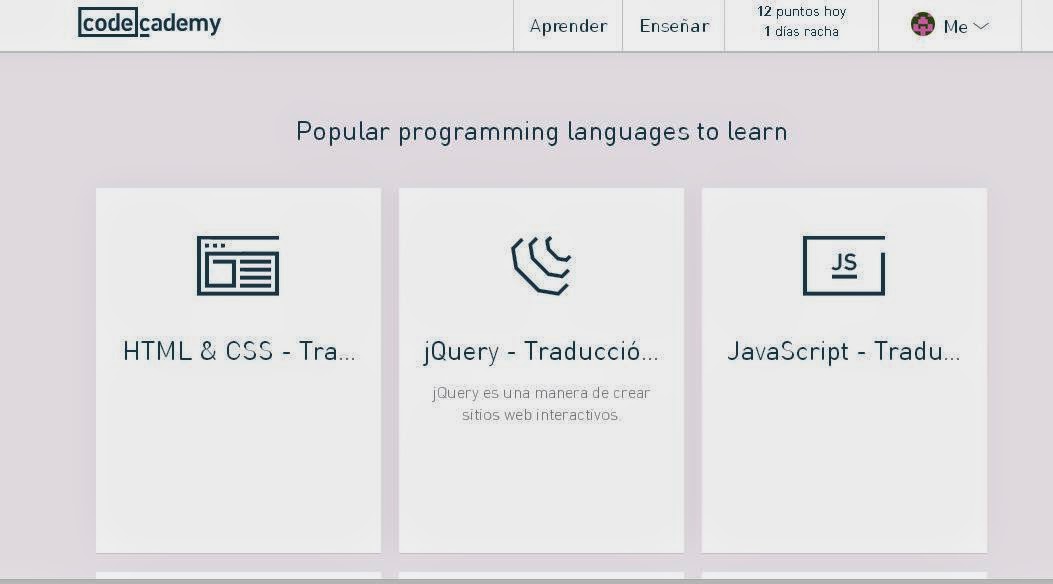Open the JavaScript - Tradu... course title
The image size is (1053, 584).
tap(844, 351)
